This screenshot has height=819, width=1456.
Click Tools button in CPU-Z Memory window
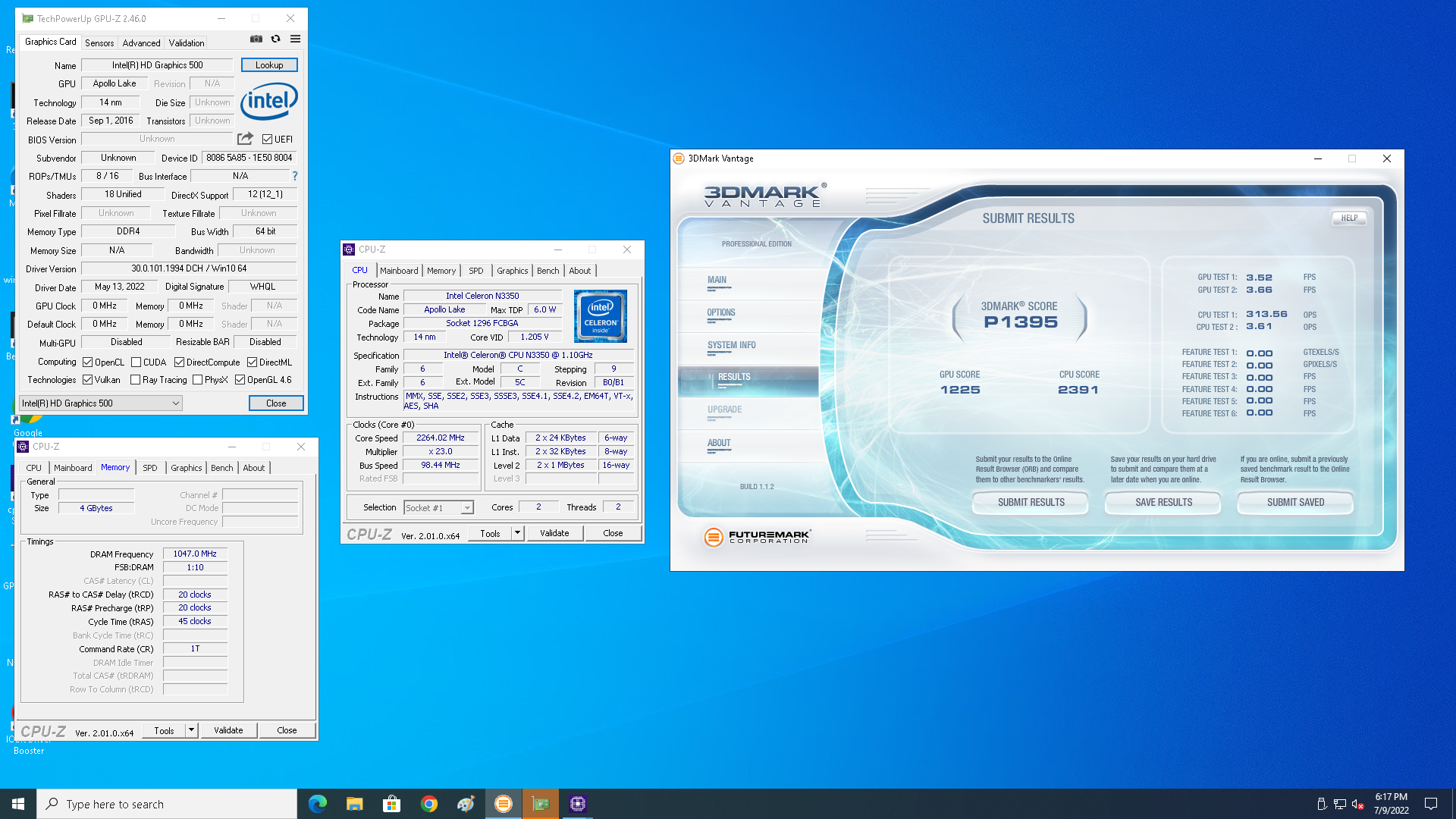click(x=165, y=730)
